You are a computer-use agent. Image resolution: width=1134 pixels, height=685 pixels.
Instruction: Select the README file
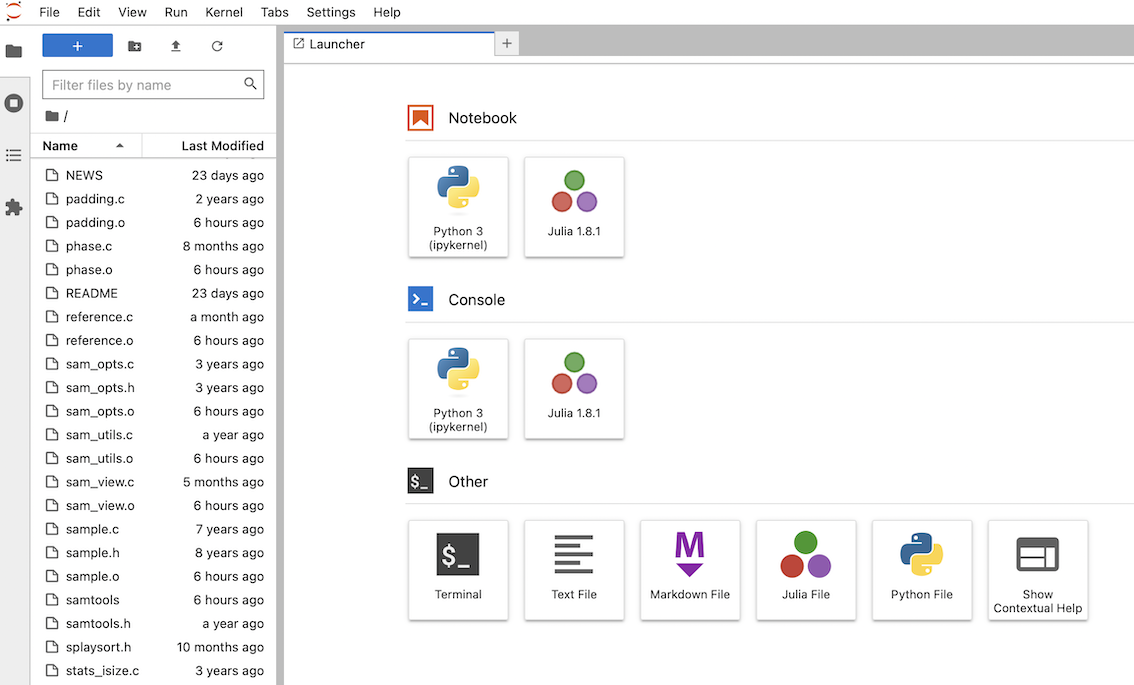point(153,293)
